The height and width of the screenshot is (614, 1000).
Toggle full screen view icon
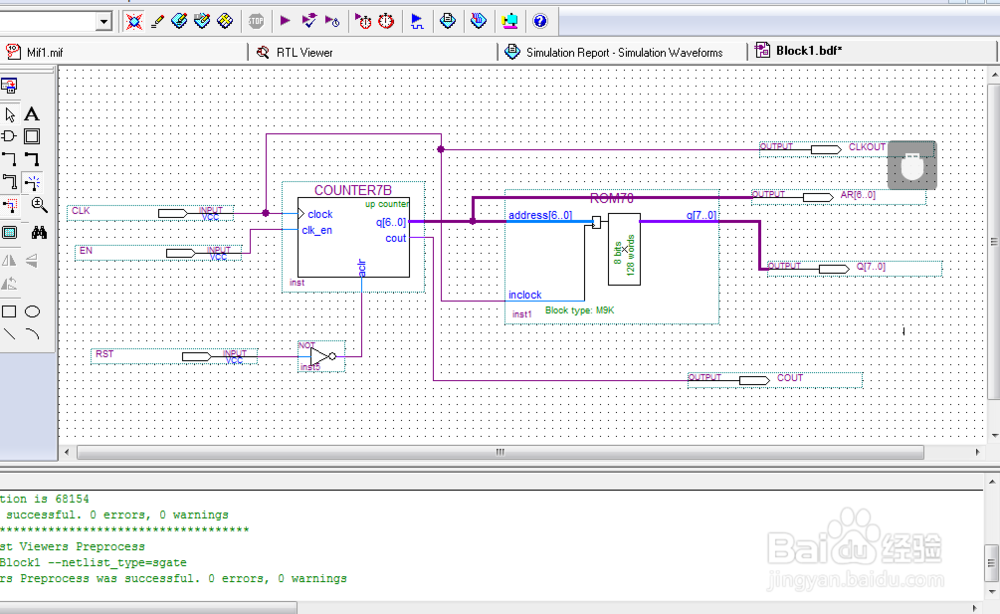pyautogui.click(x=10, y=233)
